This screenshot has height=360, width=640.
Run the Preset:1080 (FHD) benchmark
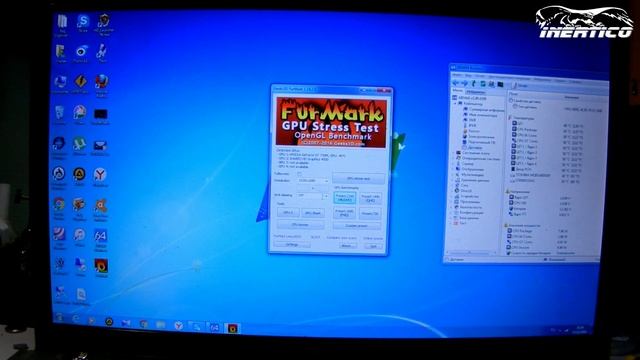click(x=344, y=213)
